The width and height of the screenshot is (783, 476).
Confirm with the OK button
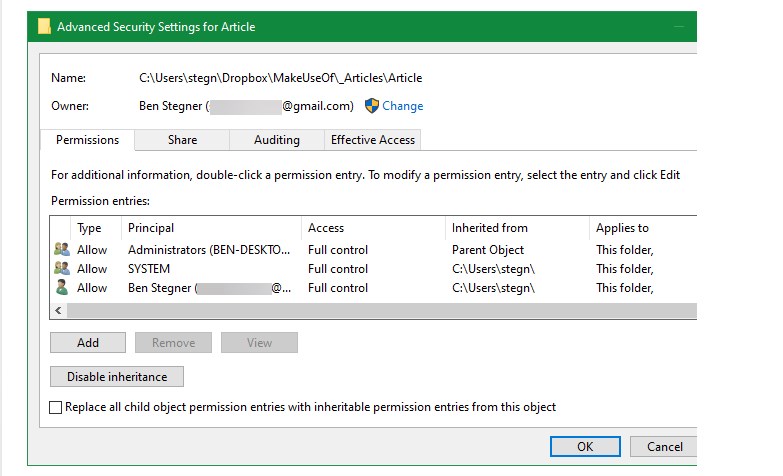coord(585,447)
